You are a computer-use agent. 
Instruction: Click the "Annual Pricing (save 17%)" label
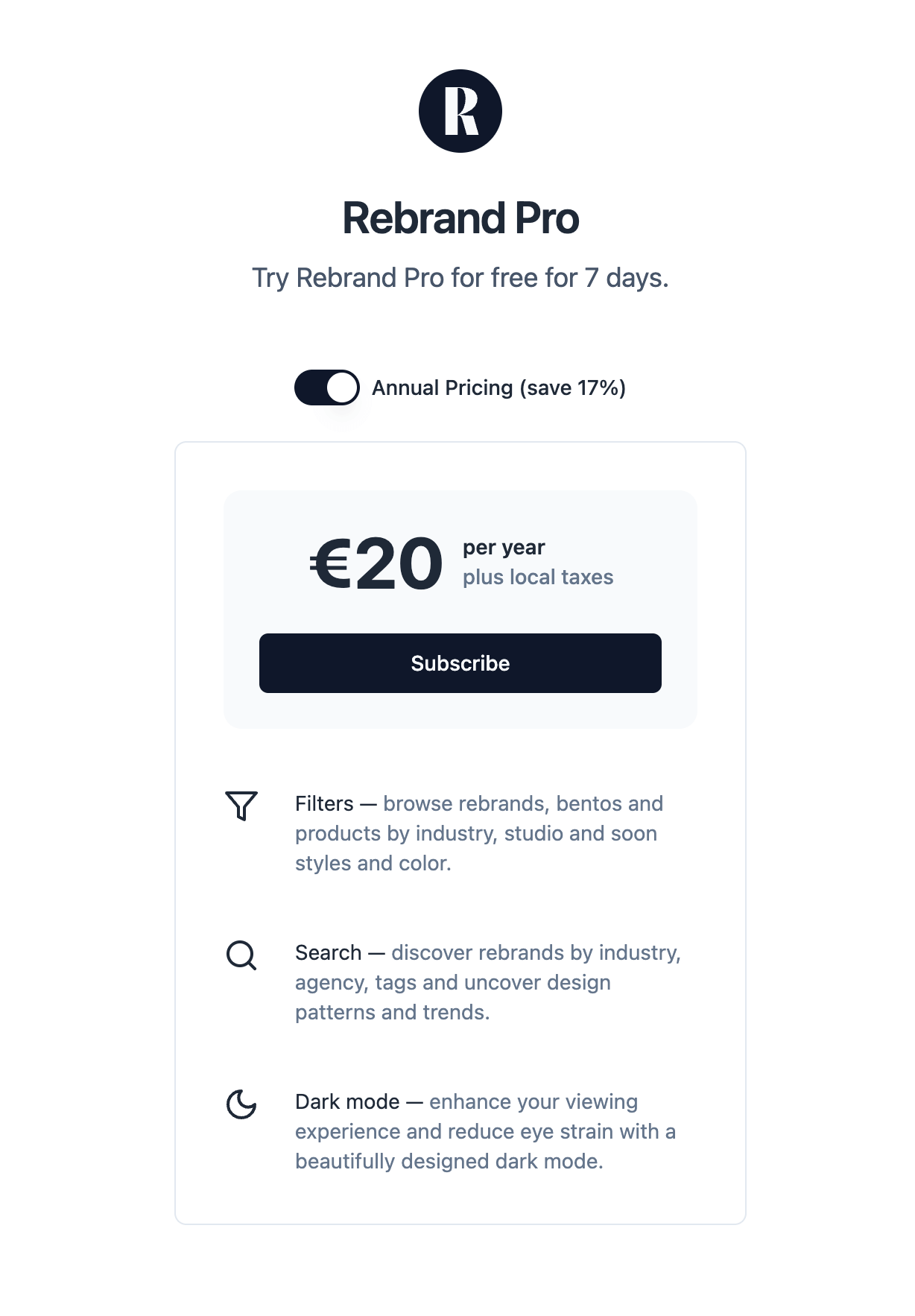click(498, 387)
